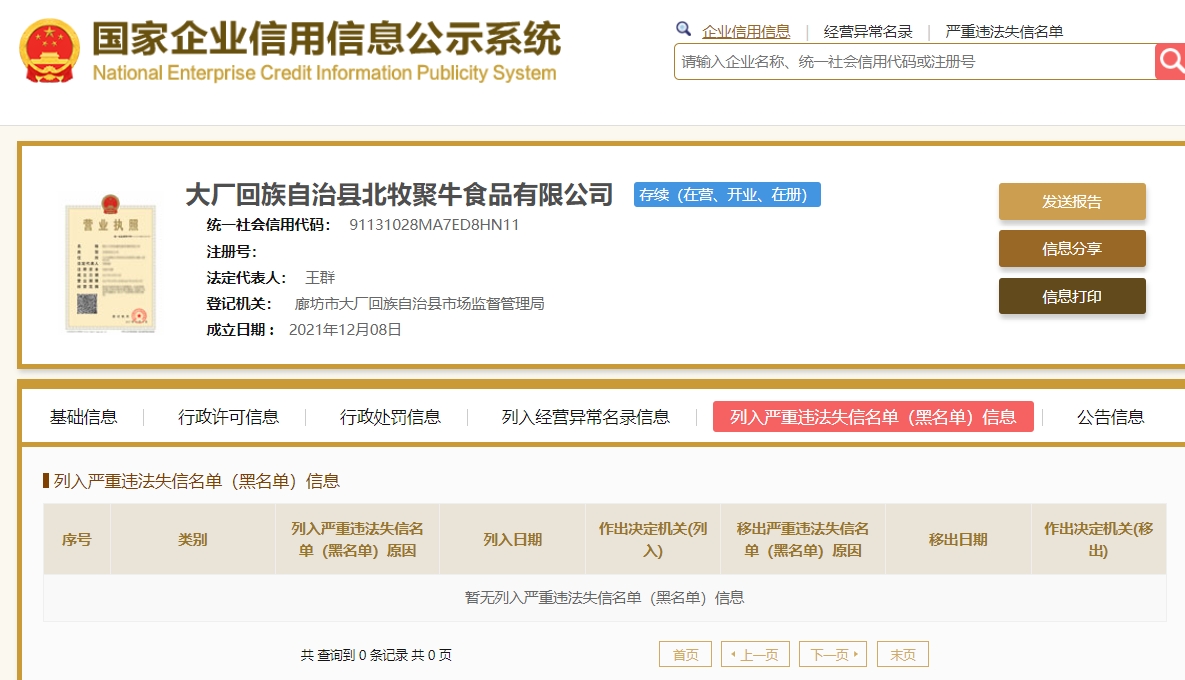Viewport: 1185px width, 680px height.
Task: Click the 统一社会信用代码 label
Action: [x=268, y=224]
